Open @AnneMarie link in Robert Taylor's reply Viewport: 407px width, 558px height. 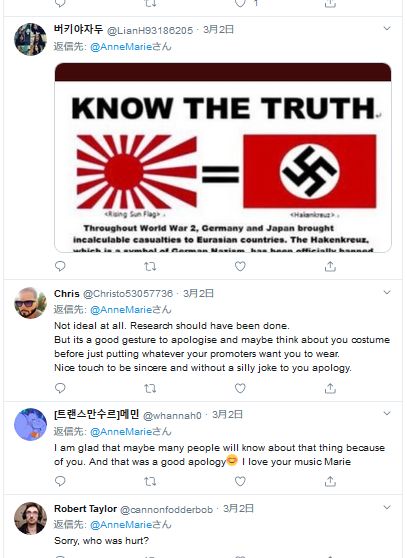[x=121, y=525]
